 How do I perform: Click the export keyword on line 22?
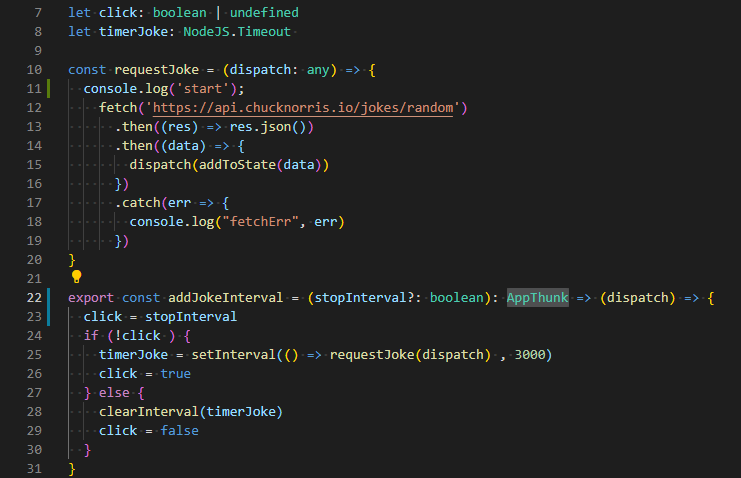91,298
